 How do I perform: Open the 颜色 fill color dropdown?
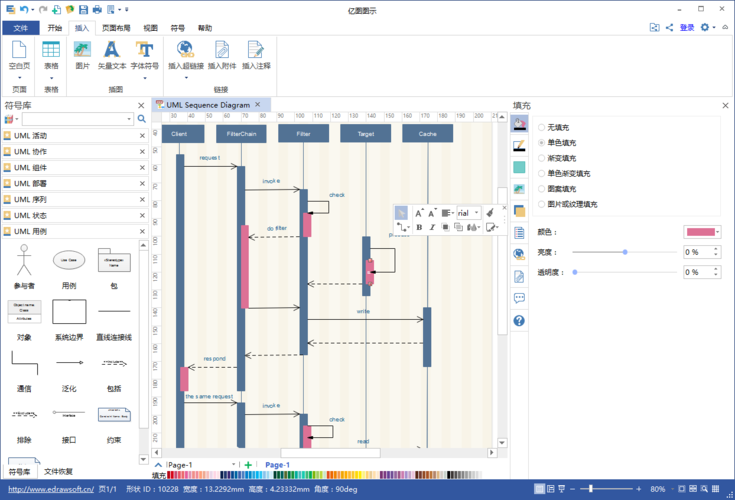pos(717,232)
